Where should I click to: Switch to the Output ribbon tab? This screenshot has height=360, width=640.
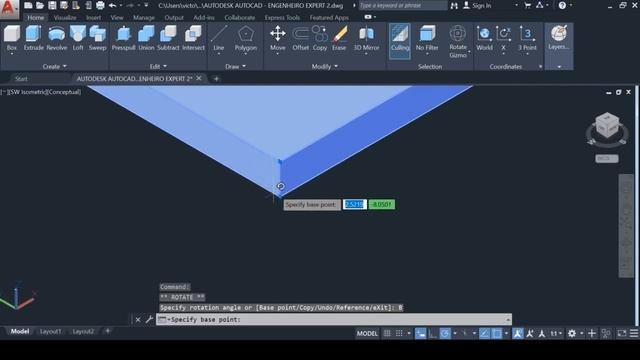(x=174, y=18)
